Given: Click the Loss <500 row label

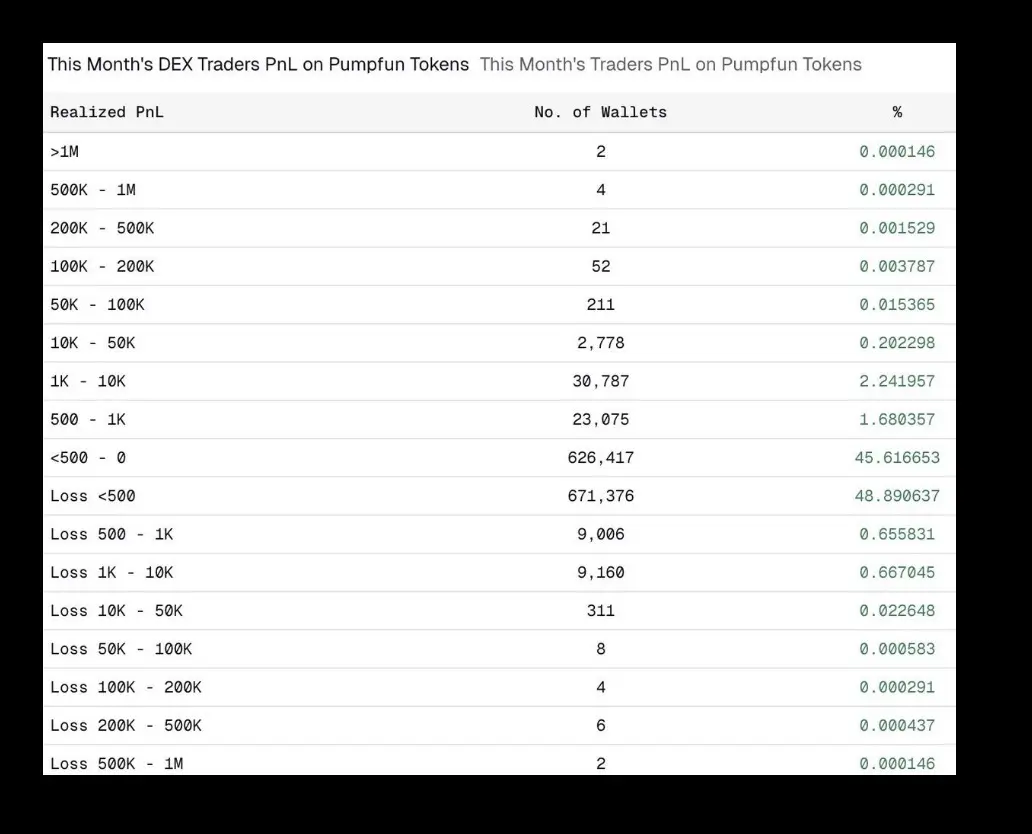Looking at the screenshot, I should [93, 496].
